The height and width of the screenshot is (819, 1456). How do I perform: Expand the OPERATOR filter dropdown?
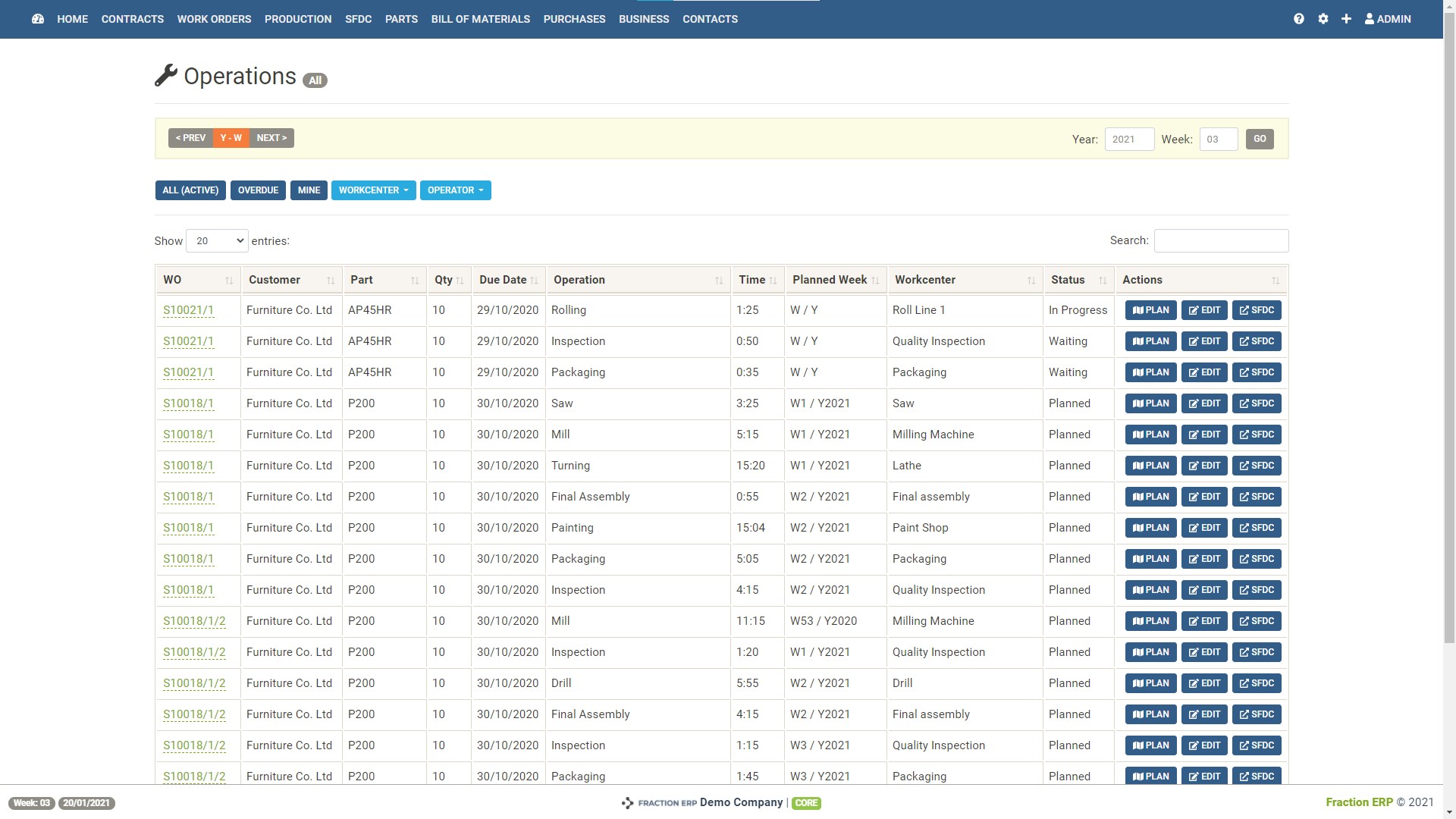click(455, 190)
